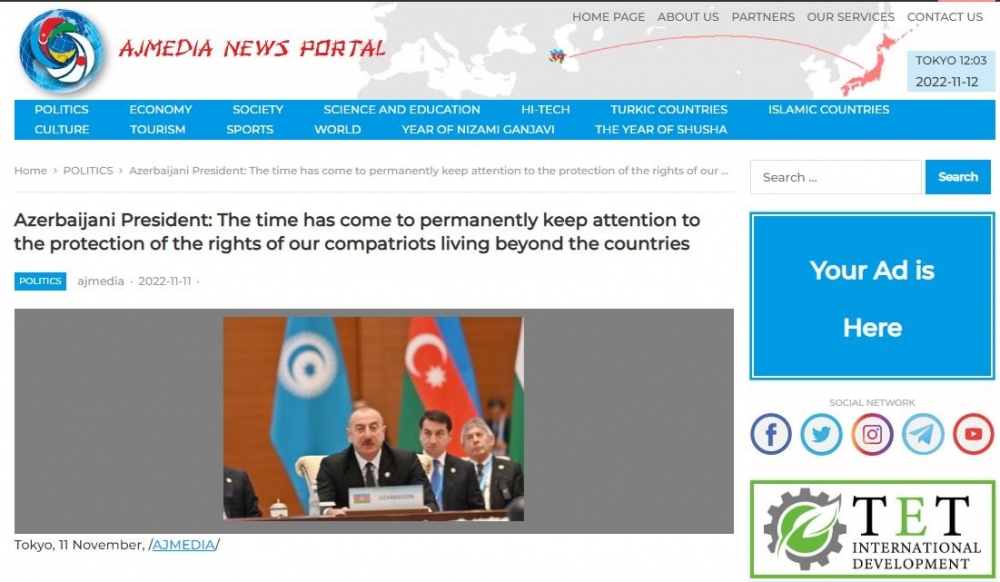Click the blue POLITICS category tag
1000x582 pixels.
point(40,281)
